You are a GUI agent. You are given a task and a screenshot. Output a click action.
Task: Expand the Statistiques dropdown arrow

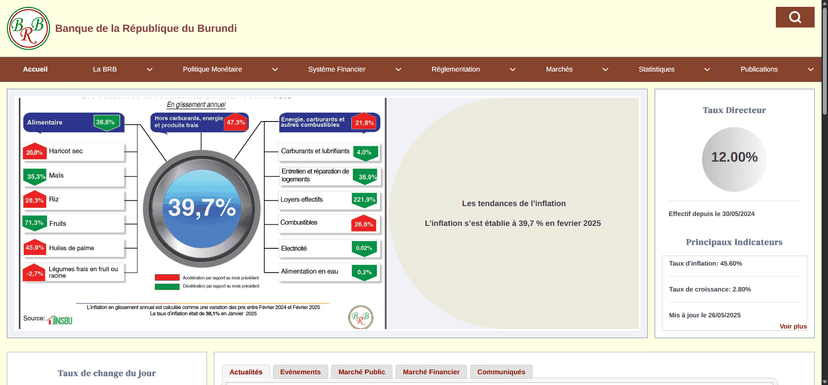(707, 69)
